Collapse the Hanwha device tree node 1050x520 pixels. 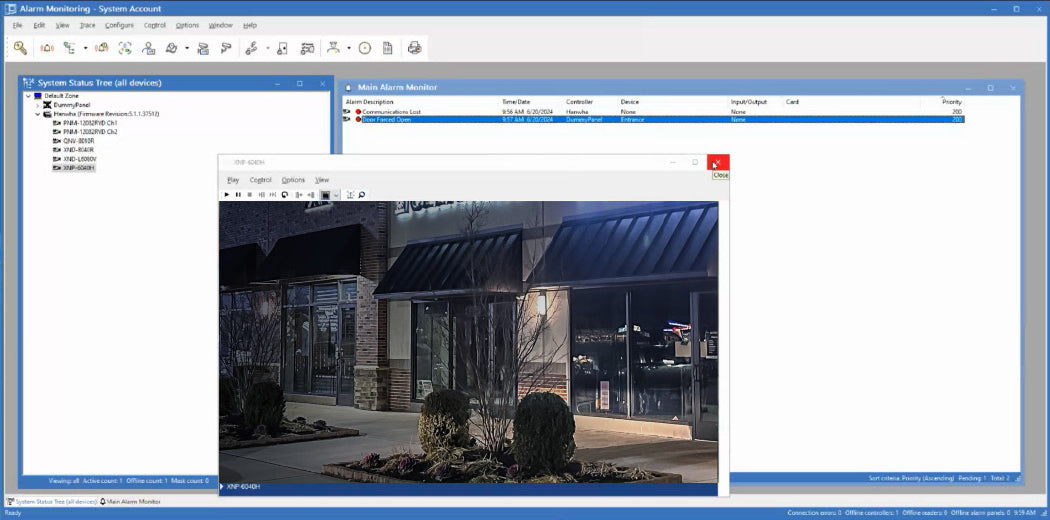(38, 114)
